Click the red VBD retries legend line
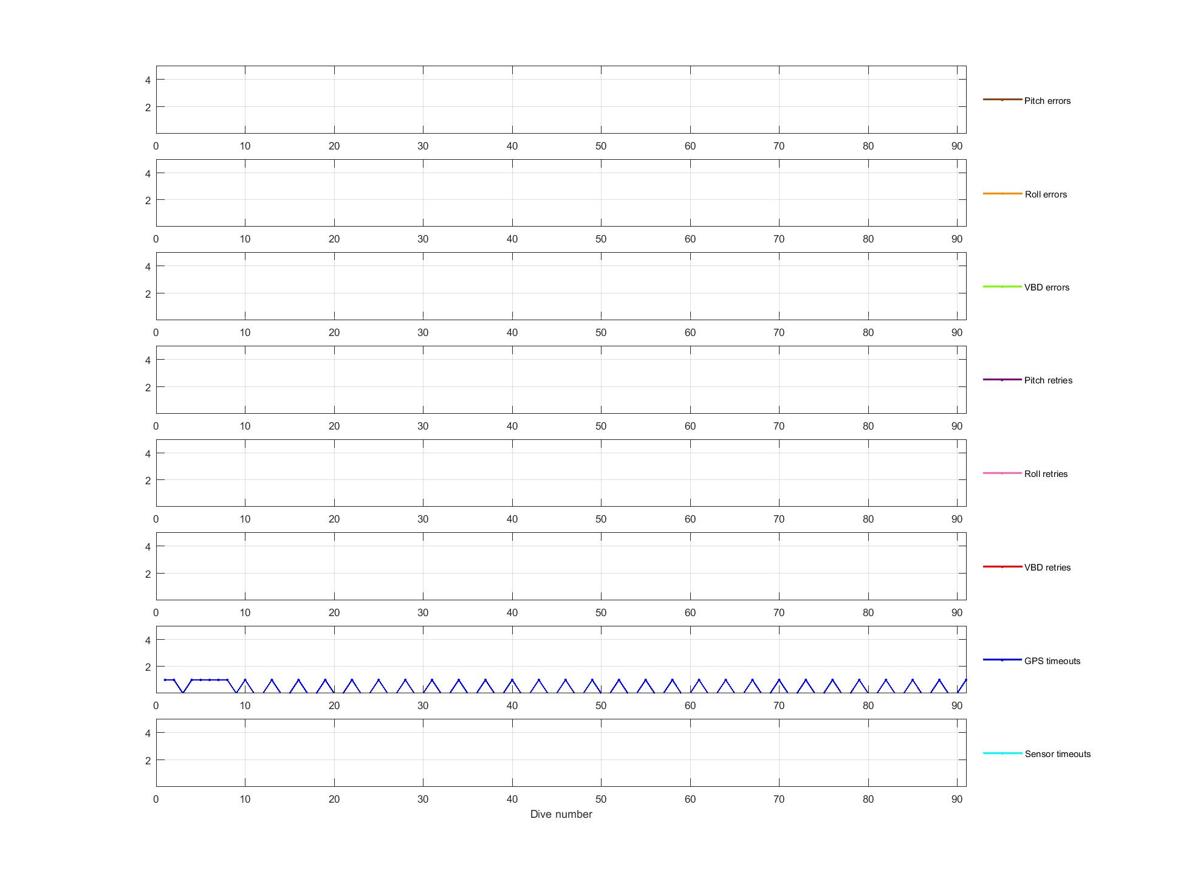 coord(1002,567)
